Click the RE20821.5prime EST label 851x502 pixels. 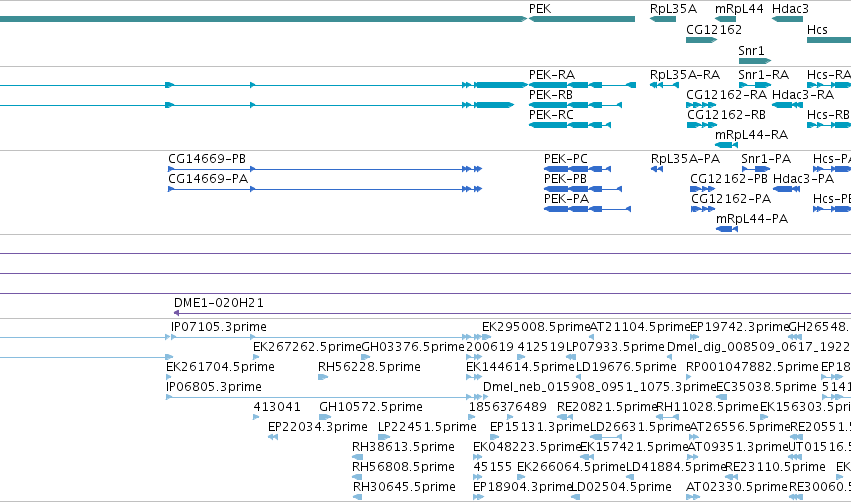[607, 407]
